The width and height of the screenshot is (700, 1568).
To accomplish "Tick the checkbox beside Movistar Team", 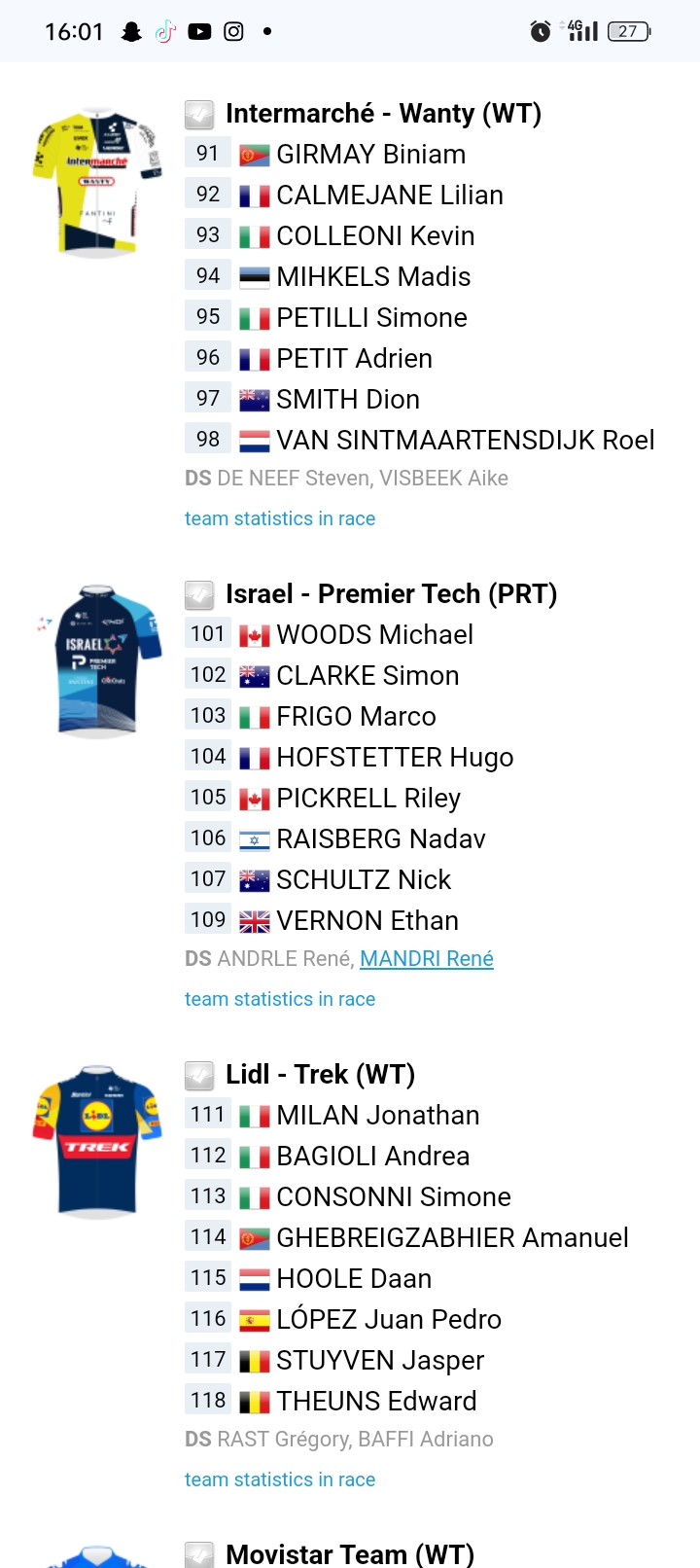I will 199,1554.
